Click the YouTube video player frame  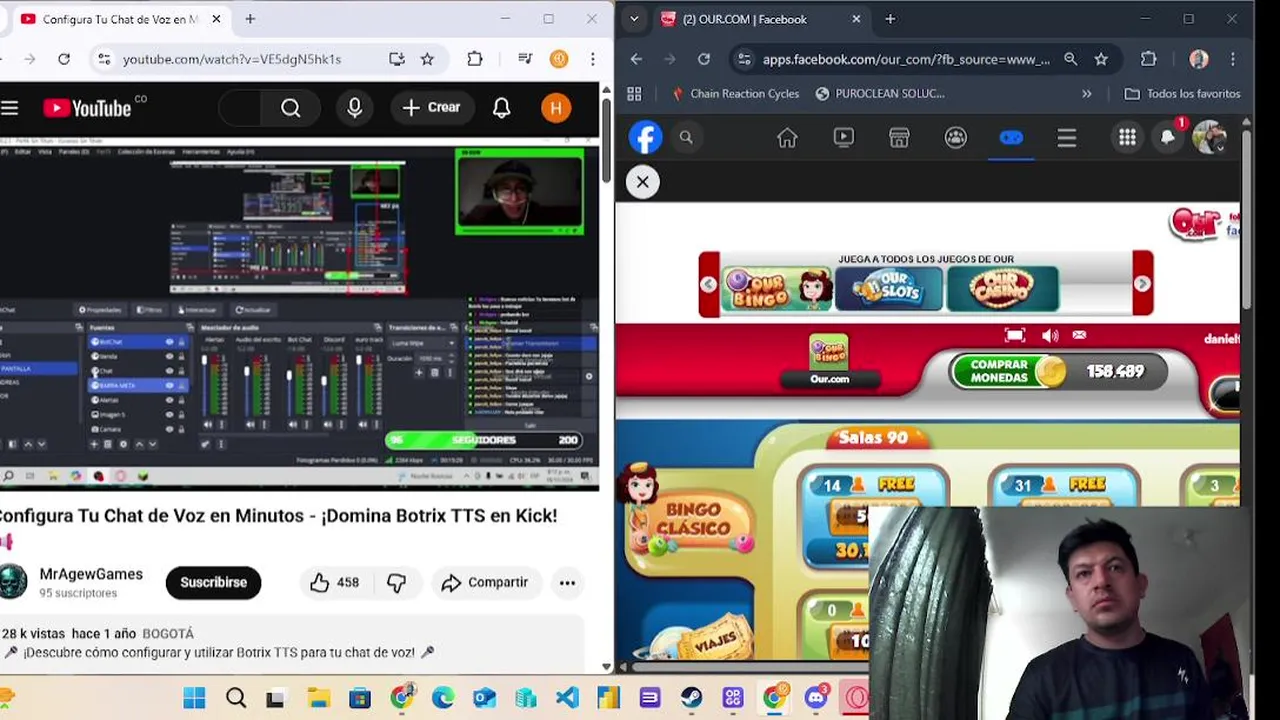(x=299, y=313)
